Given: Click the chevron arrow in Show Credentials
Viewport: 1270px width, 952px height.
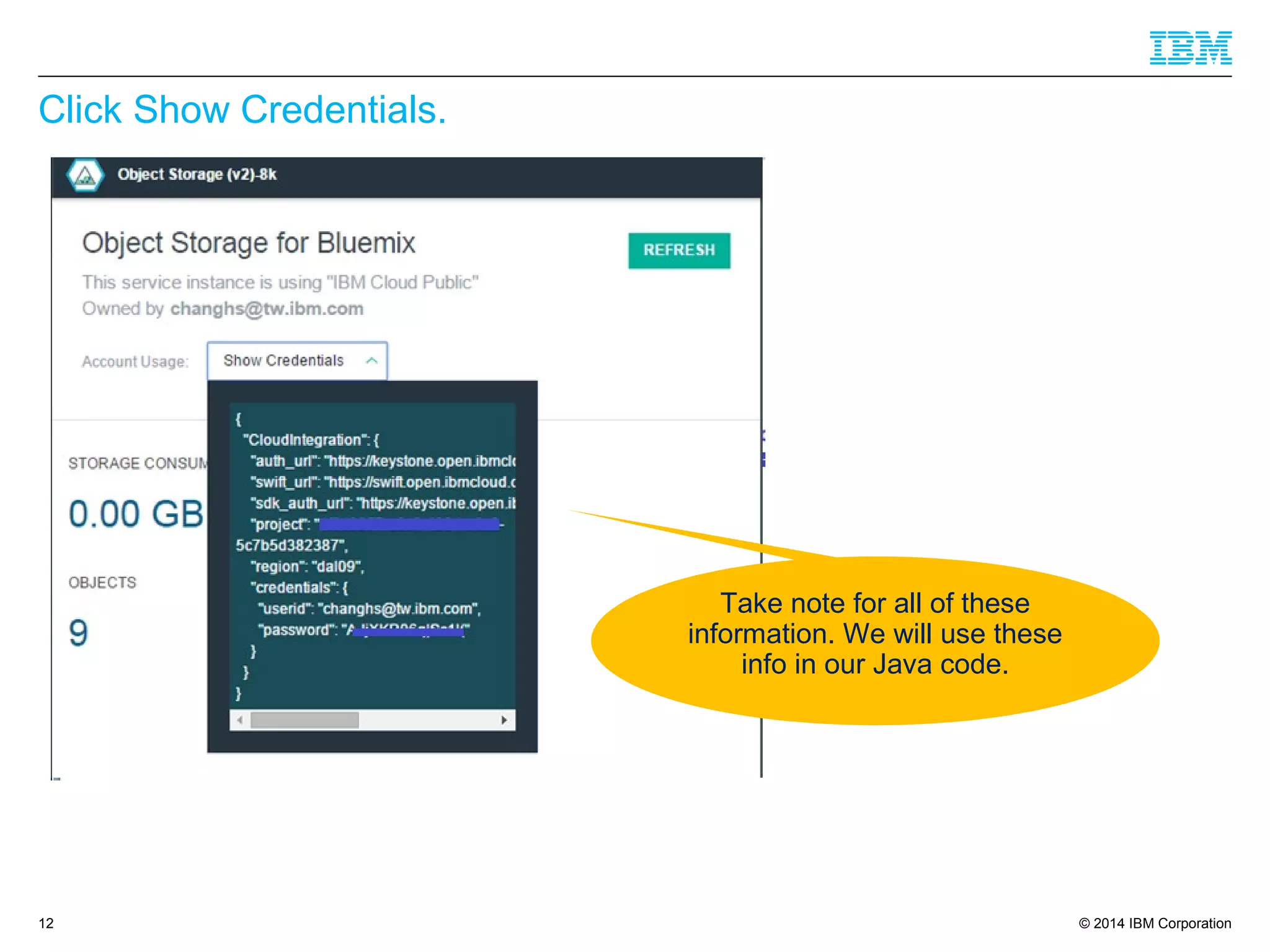Looking at the screenshot, I should [x=371, y=361].
